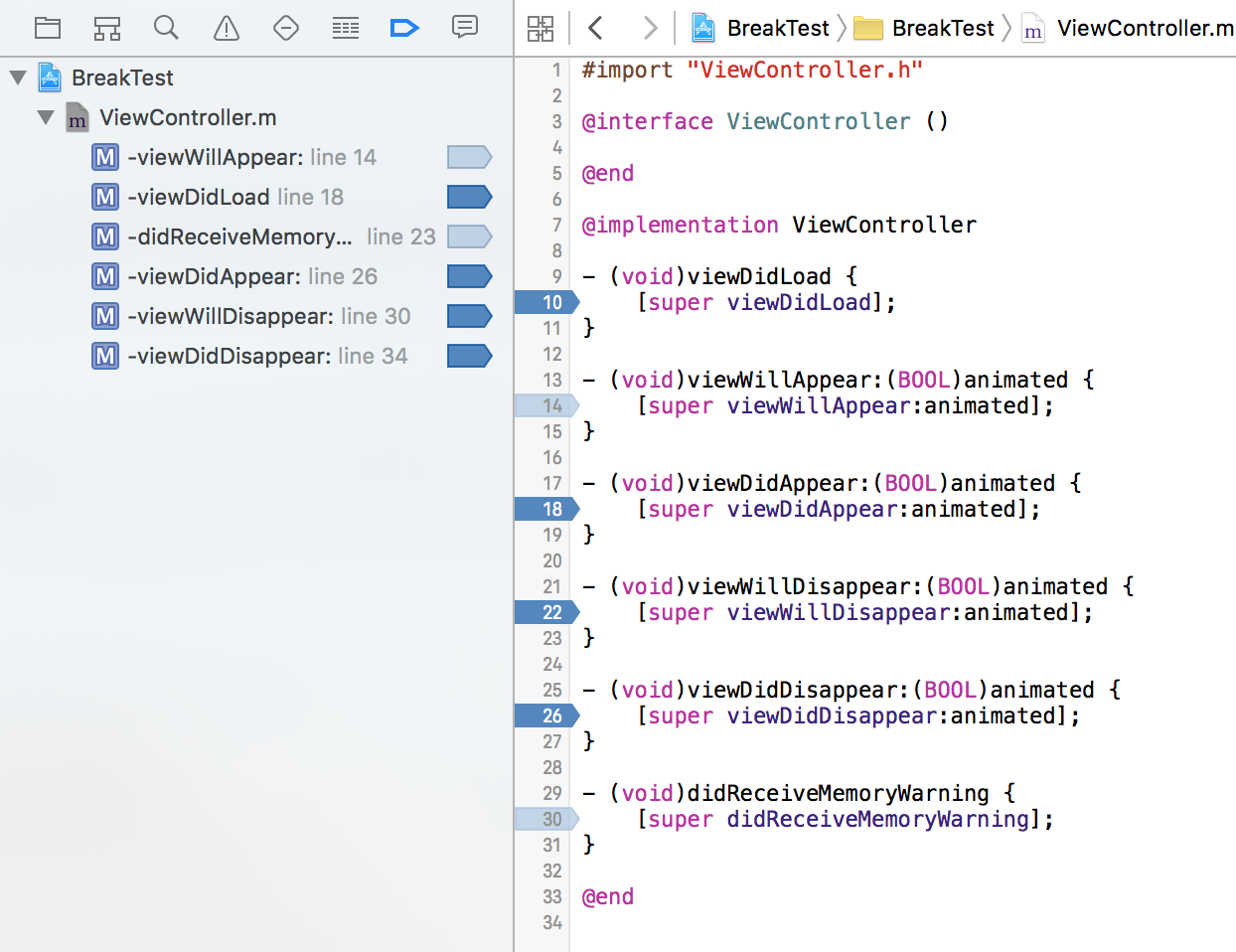Click line number 34 in the gutter
Image resolution: width=1236 pixels, height=952 pixels.
pos(552,922)
